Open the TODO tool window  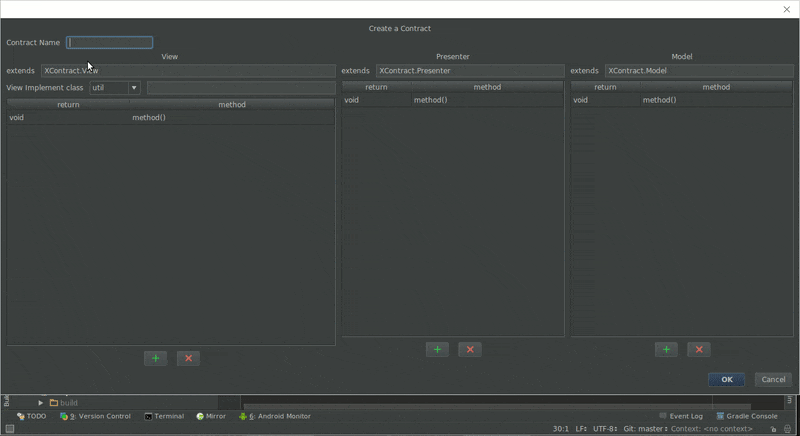point(32,416)
